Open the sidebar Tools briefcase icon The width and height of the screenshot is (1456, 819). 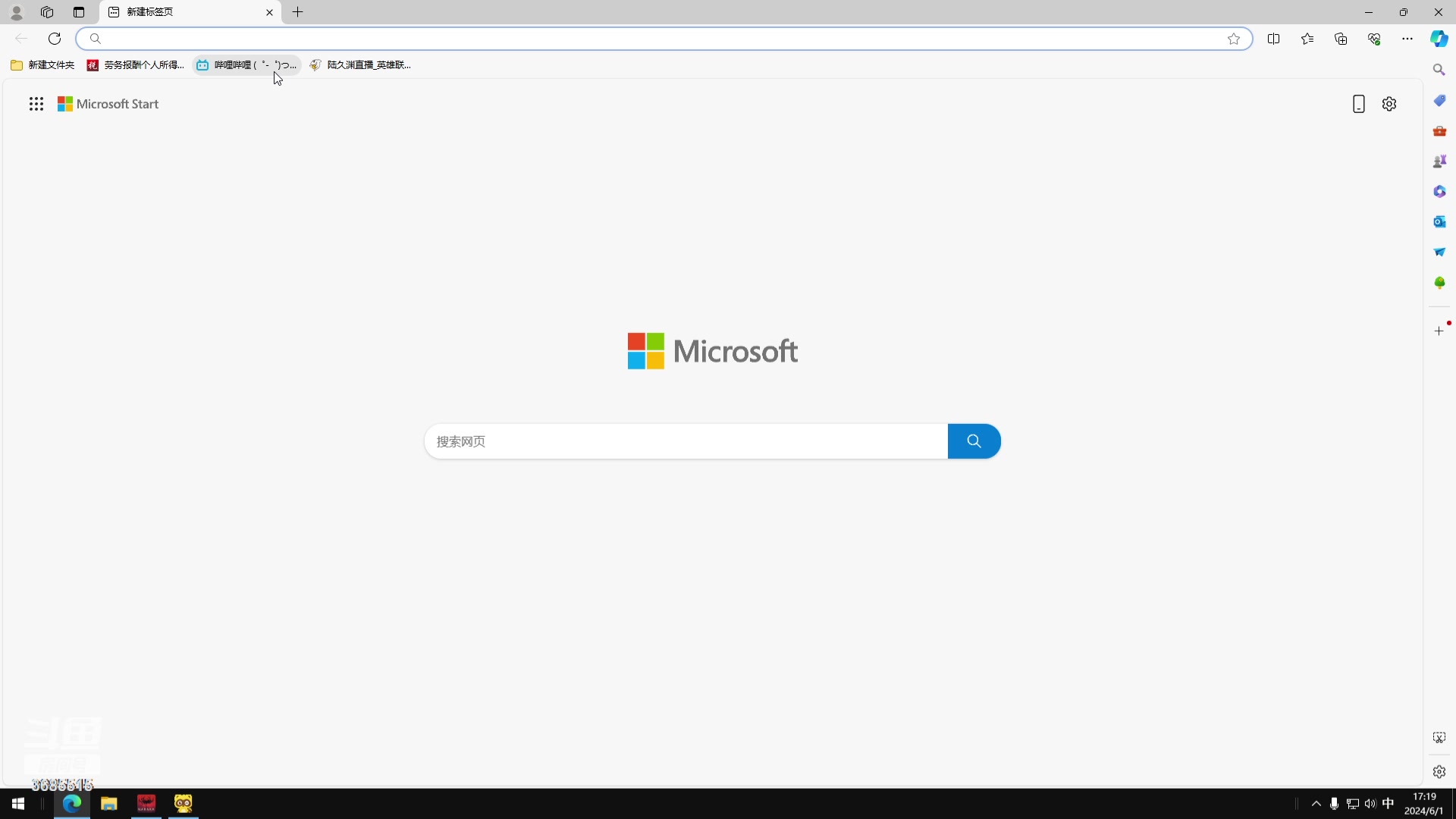[x=1439, y=130]
